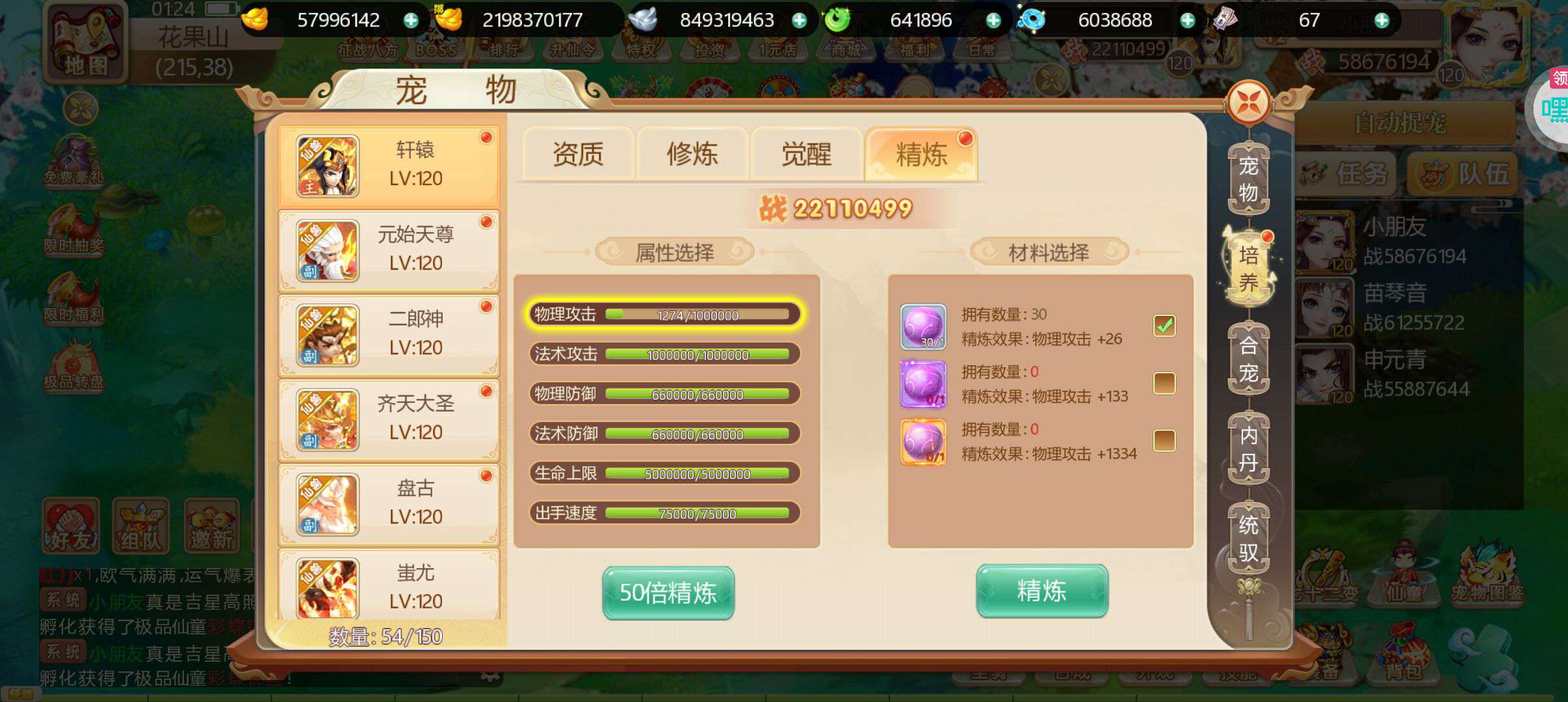Choose the 元始天尊 pet entry
The width and height of the screenshot is (1568, 702).
(389, 250)
